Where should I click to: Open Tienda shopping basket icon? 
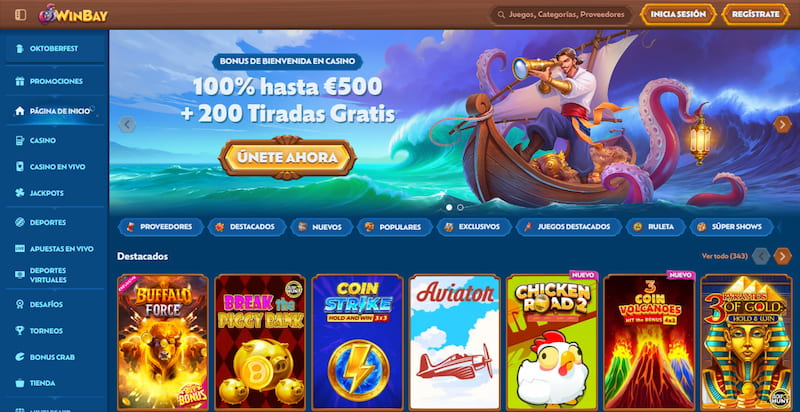pyautogui.click(x=20, y=383)
